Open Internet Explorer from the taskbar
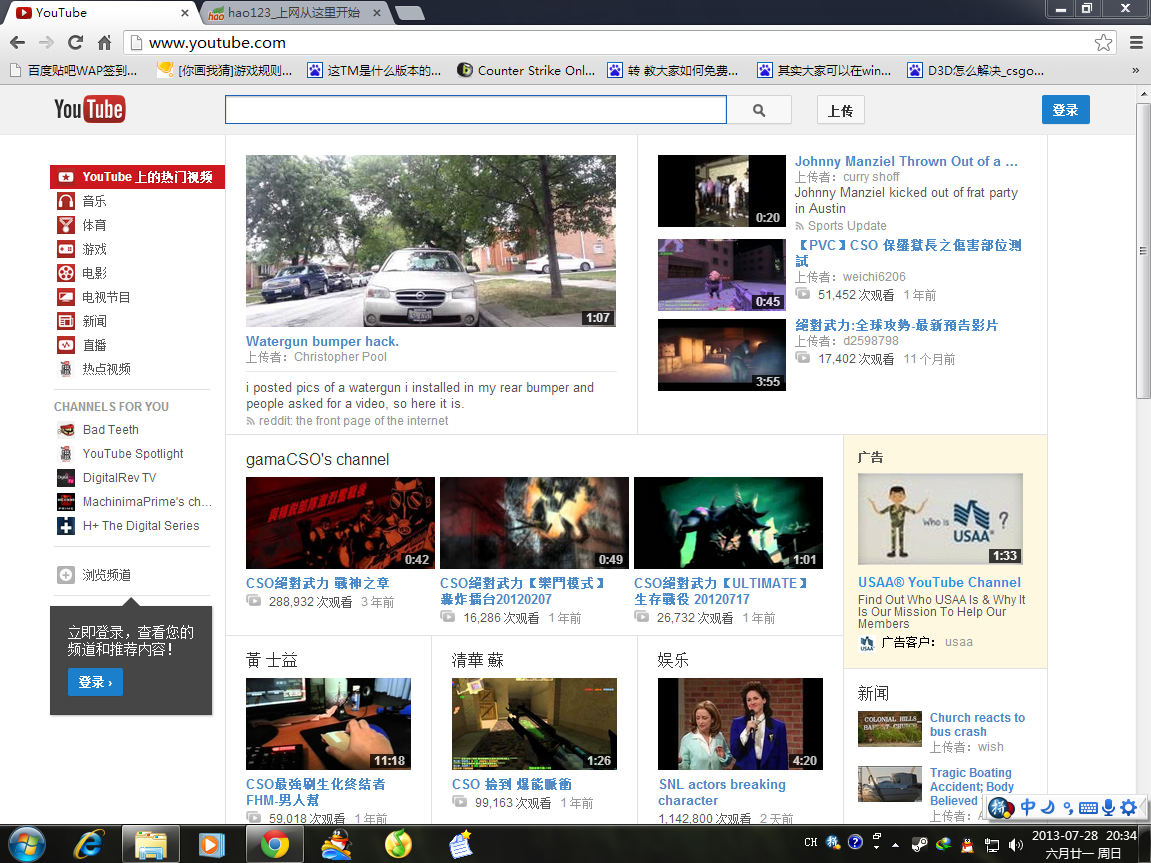Viewport: 1151px width, 863px height. point(89,845)
